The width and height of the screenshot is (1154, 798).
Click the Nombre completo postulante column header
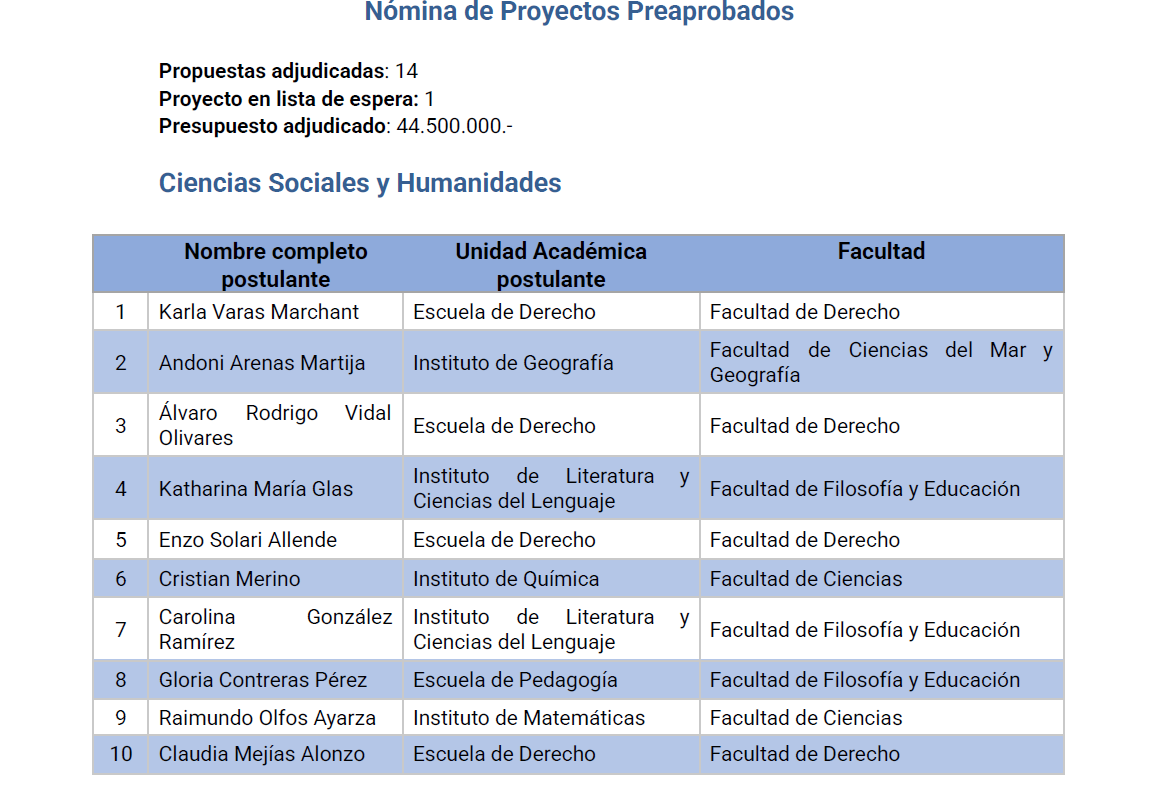(275, 265)
